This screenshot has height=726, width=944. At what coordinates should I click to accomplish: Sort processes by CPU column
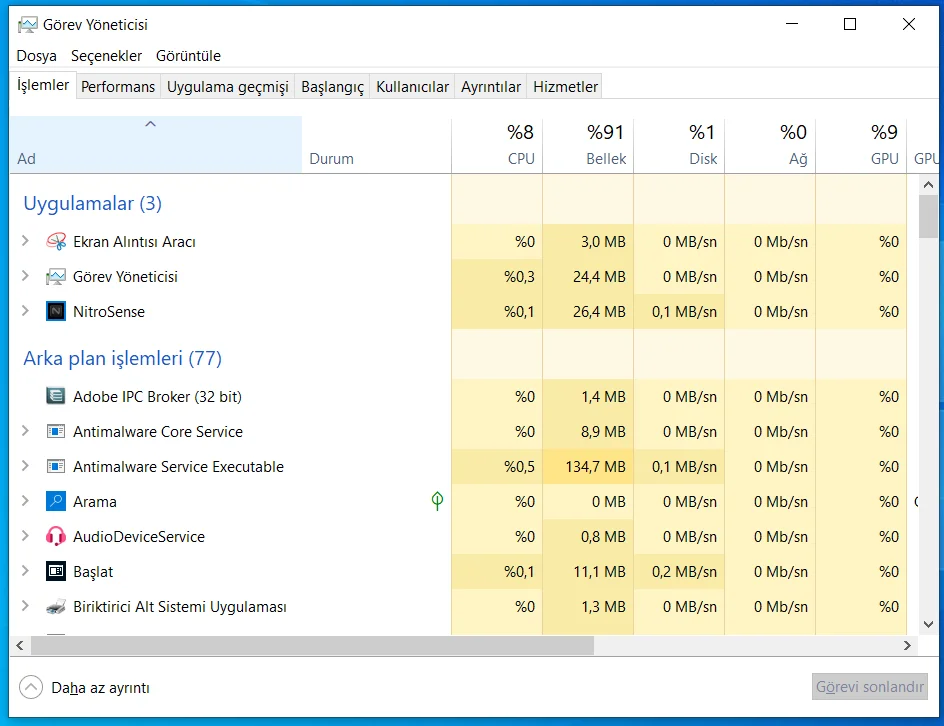[x=497, y=144]
